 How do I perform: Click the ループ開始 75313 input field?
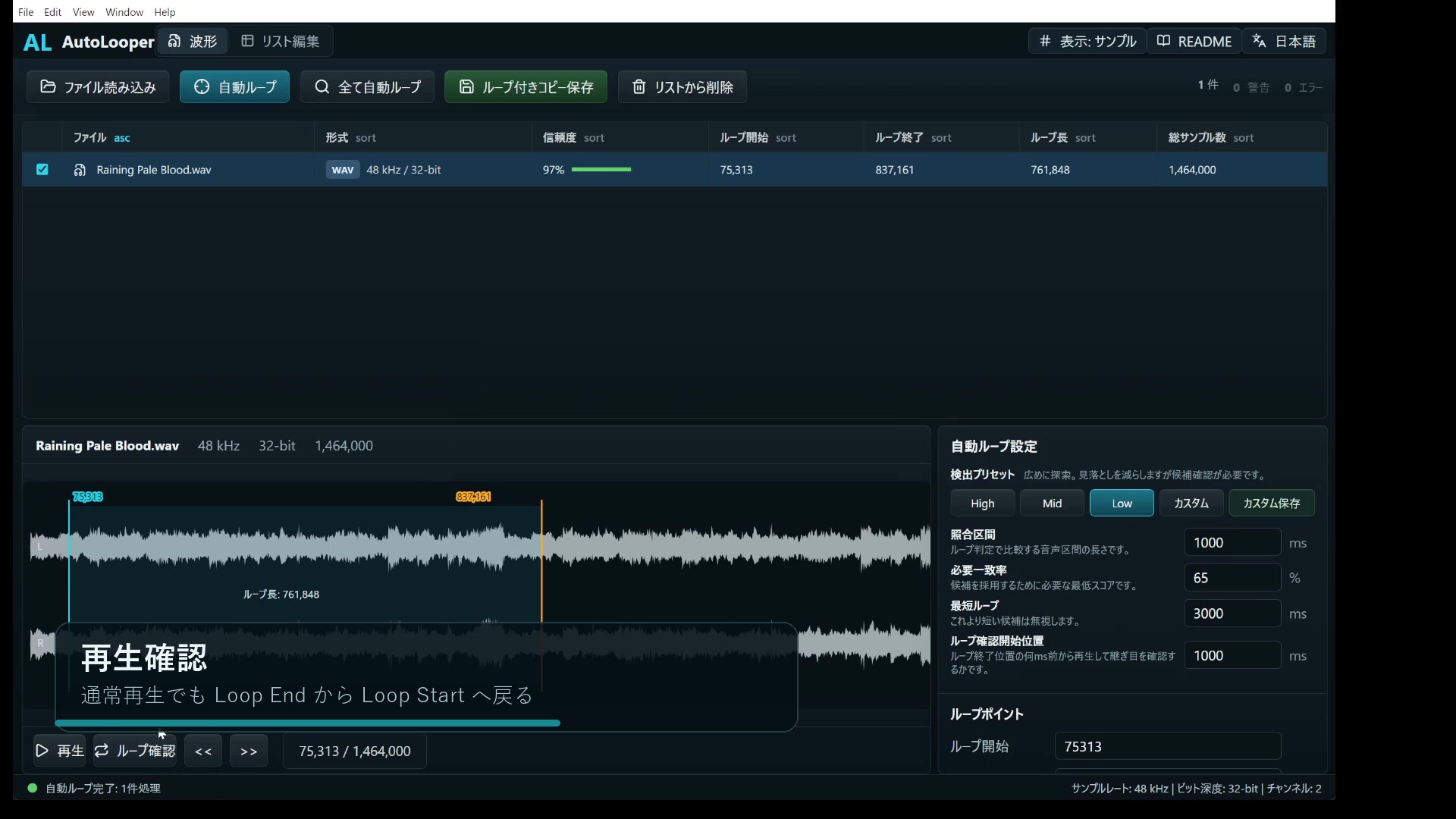pyautogui.click(x=1168, y=747)
